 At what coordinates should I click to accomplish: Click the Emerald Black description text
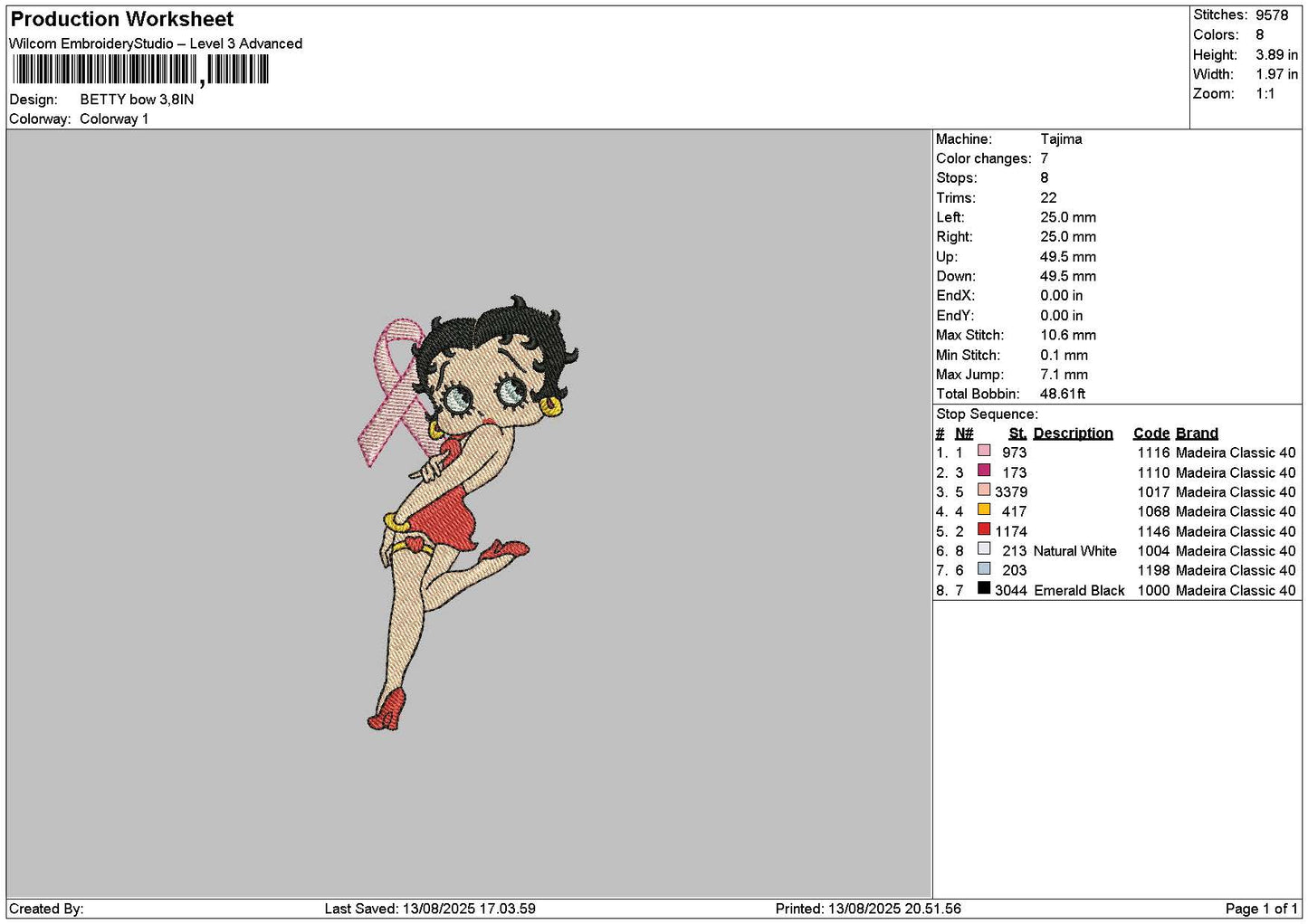[x=1079, y=590]
